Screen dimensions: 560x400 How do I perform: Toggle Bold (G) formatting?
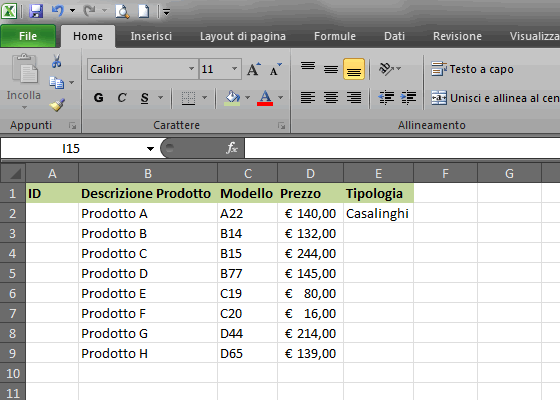pos(99,98)
